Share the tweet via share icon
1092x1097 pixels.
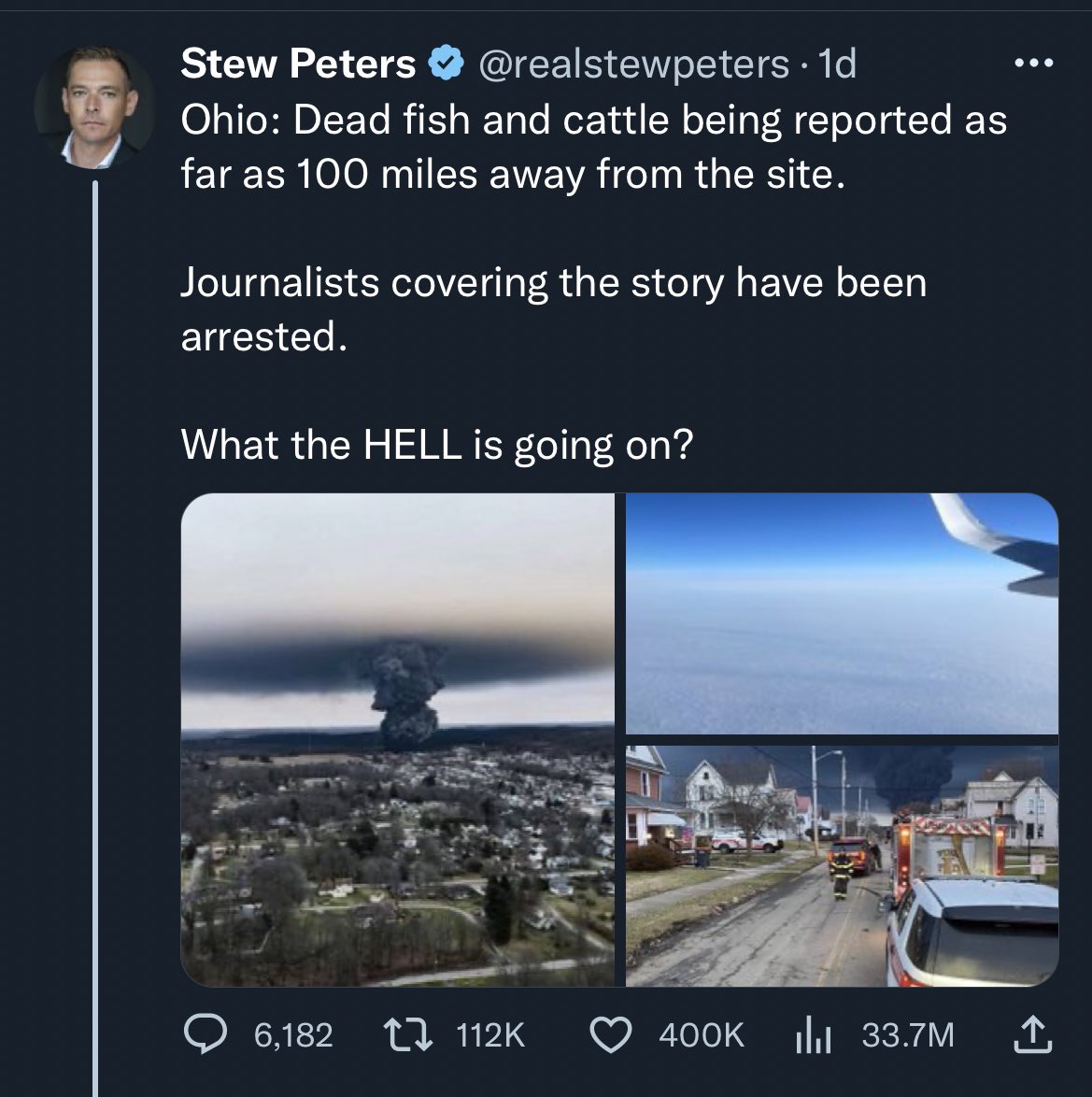(1033, 1034)
